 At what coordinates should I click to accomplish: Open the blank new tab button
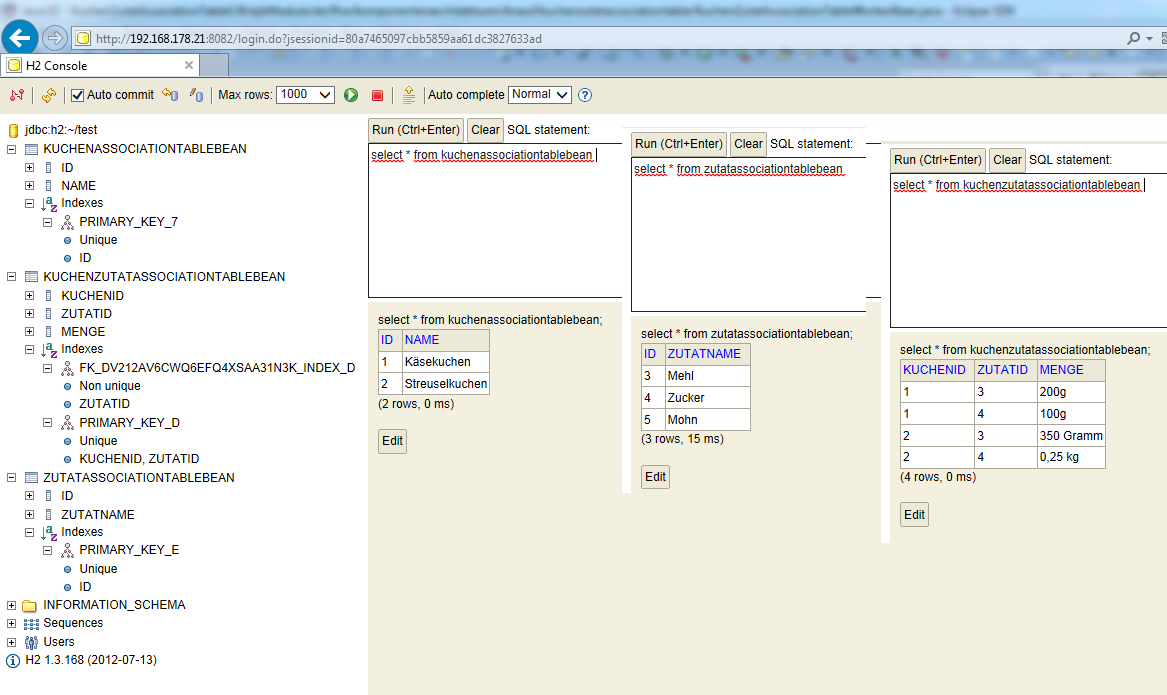(x=214, y=65)
